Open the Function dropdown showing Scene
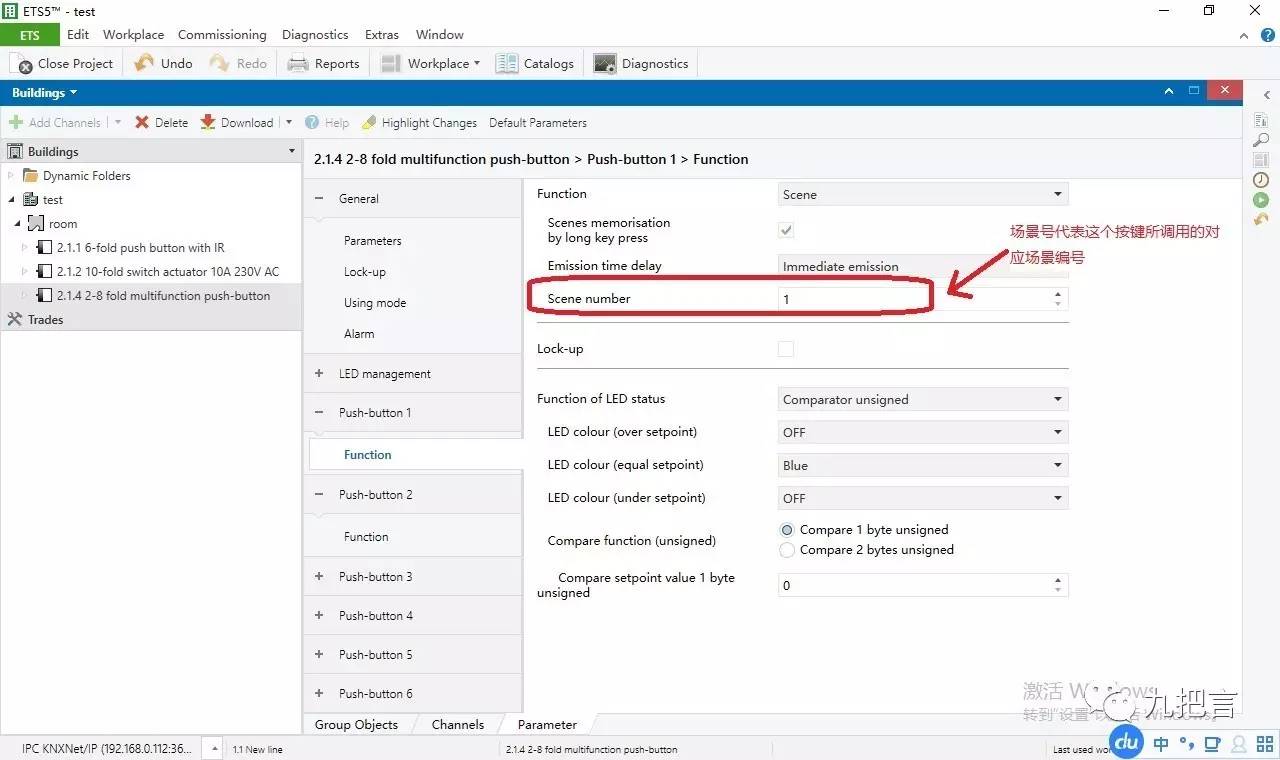Viewport: 1280px width, 760px height. pyautogui.click(x=922, y=194)
